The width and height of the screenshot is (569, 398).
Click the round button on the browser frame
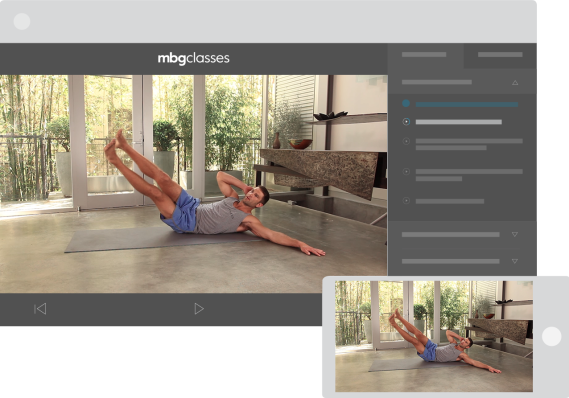22,21
